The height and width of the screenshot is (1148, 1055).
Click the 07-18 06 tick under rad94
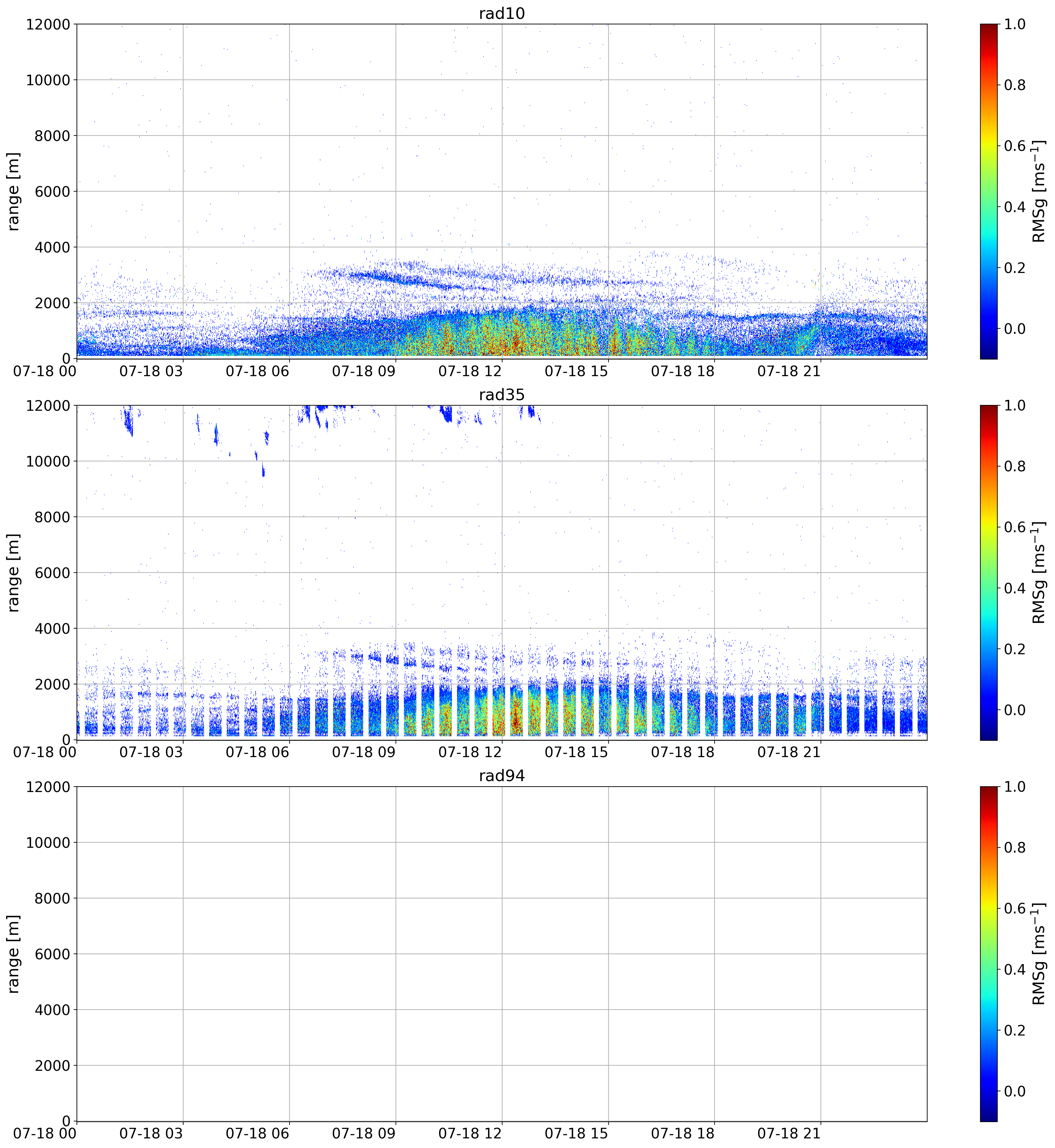tap(258, 1133)
